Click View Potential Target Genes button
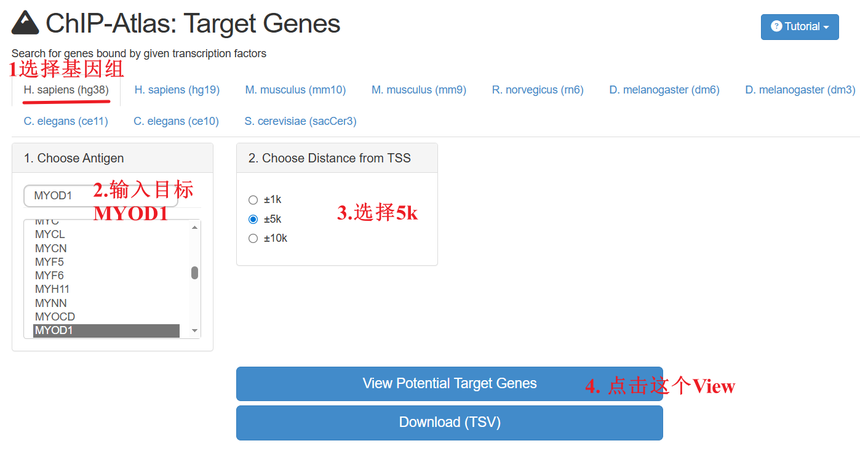Screen dimensions: 860x454 pos(449,384)
